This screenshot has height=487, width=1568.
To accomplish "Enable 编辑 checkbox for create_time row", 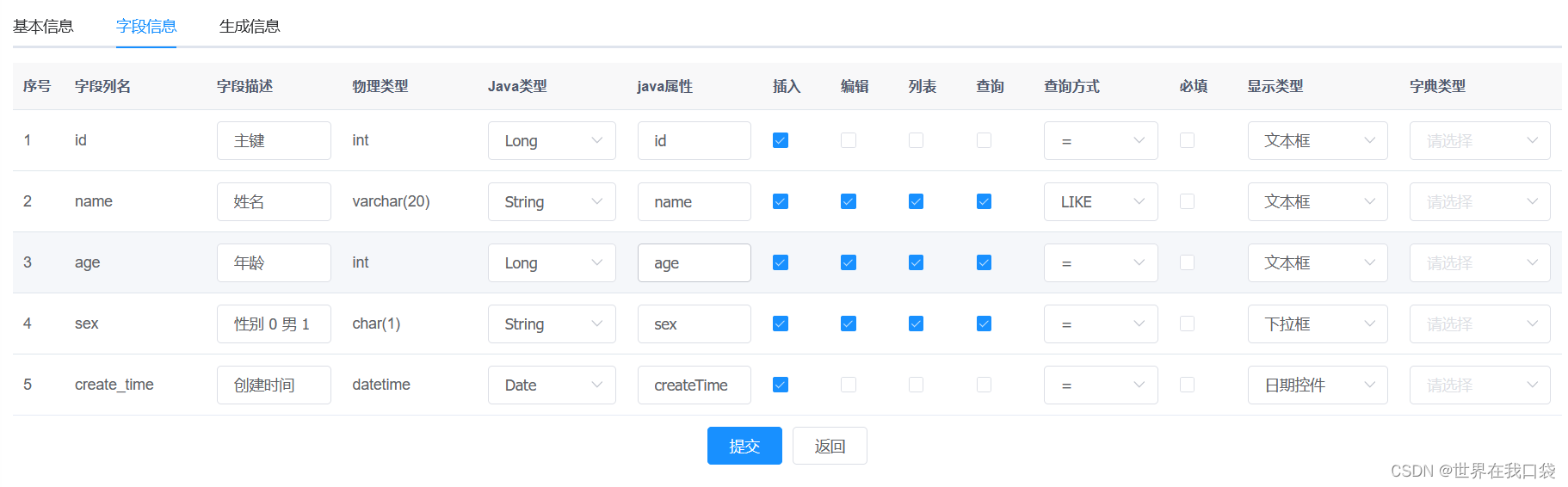I will tap(849, 385).
